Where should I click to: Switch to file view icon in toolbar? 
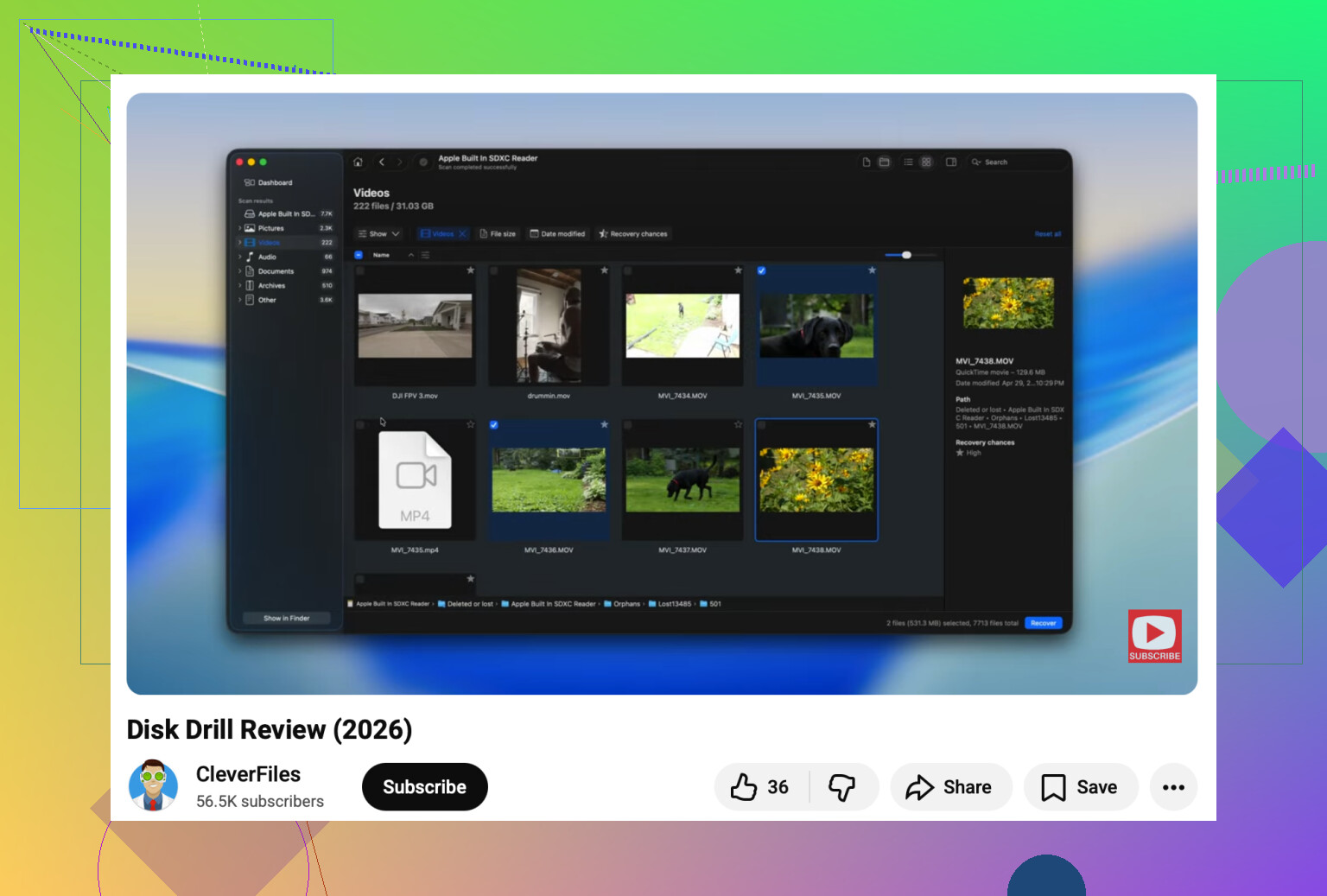pyautogui.click(x=867, y=162)
